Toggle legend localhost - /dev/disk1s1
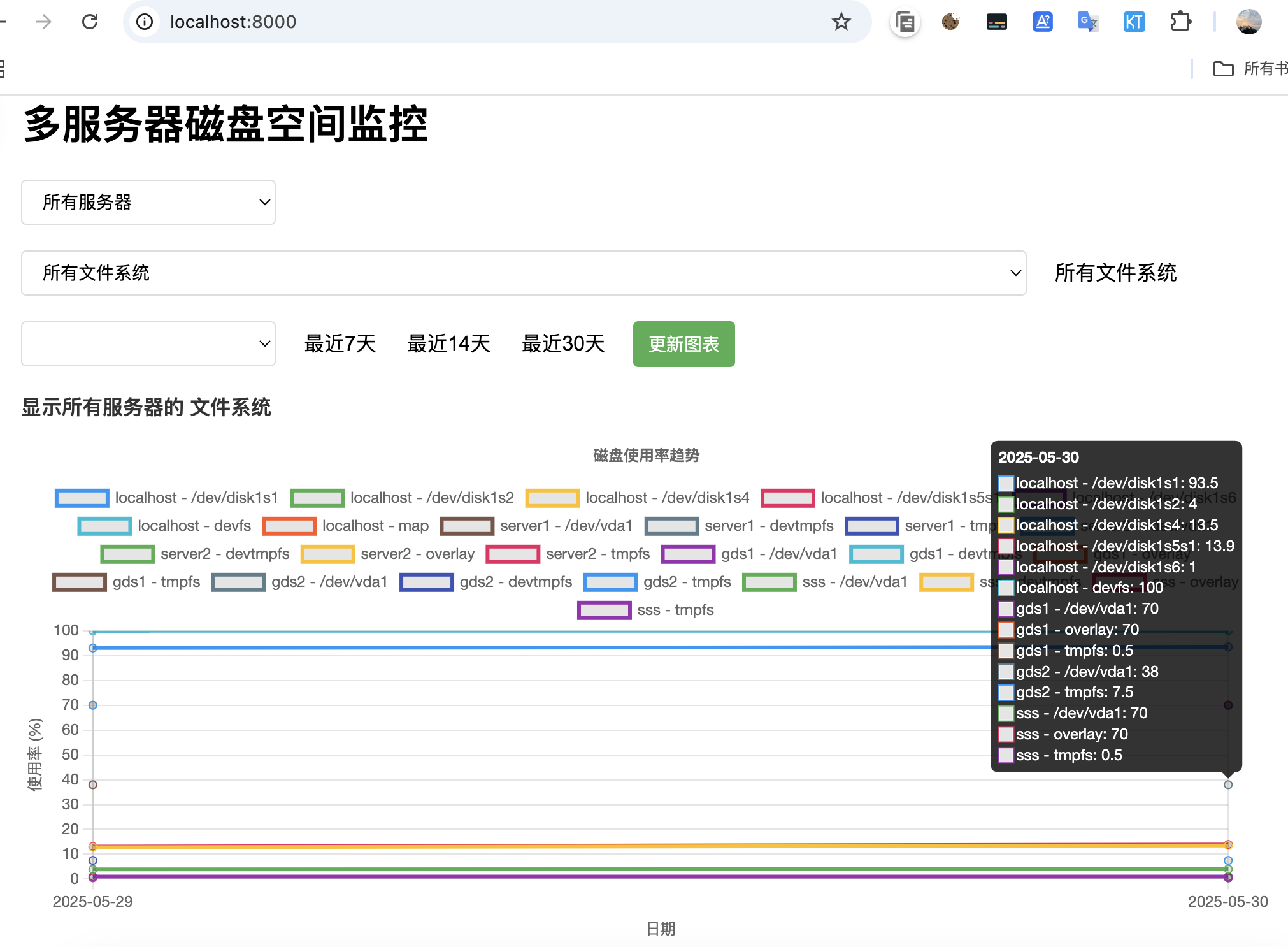 [x=167, y=498]
